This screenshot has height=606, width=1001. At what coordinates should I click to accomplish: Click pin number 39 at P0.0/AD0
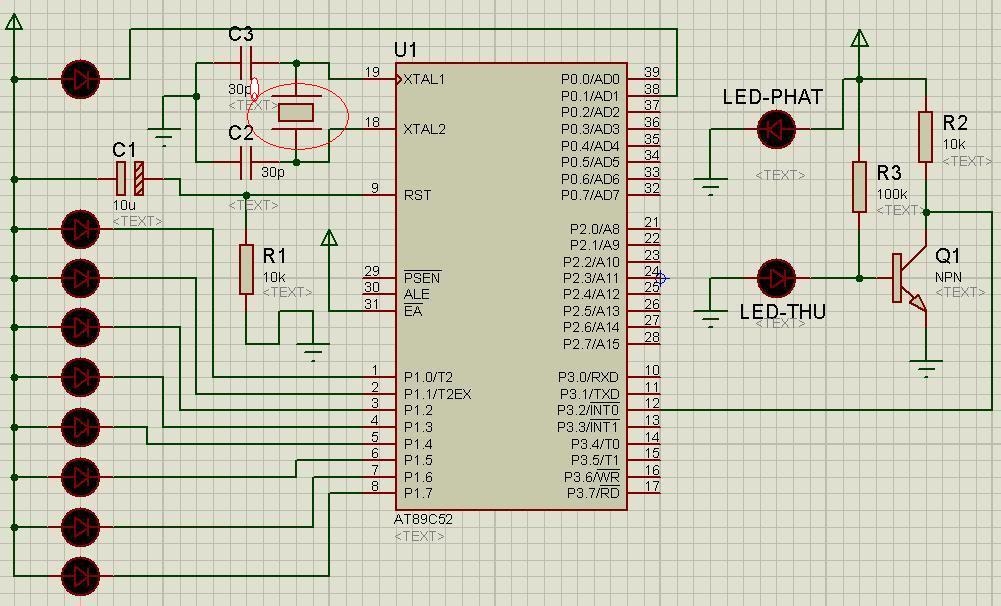point(651,72)
